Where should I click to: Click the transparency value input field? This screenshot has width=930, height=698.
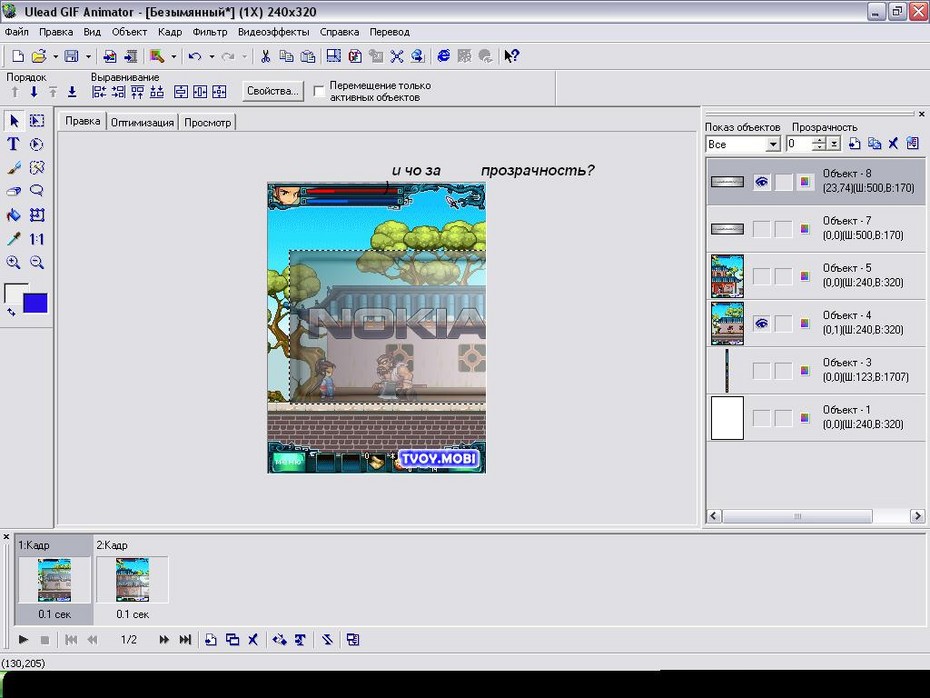tap(800, 144)
